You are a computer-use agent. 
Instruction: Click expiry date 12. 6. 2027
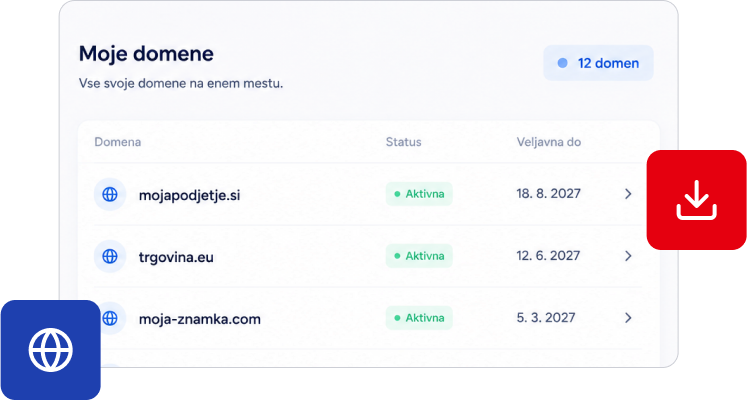[548, 255]
